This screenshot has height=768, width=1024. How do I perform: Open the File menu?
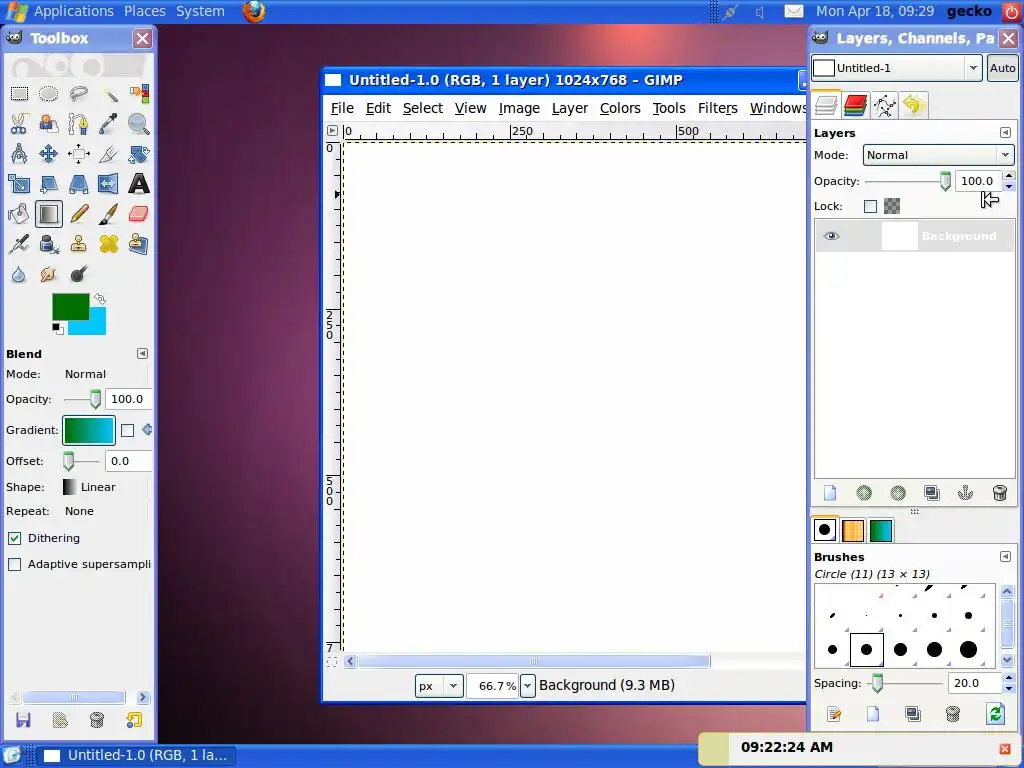(342, 108)
